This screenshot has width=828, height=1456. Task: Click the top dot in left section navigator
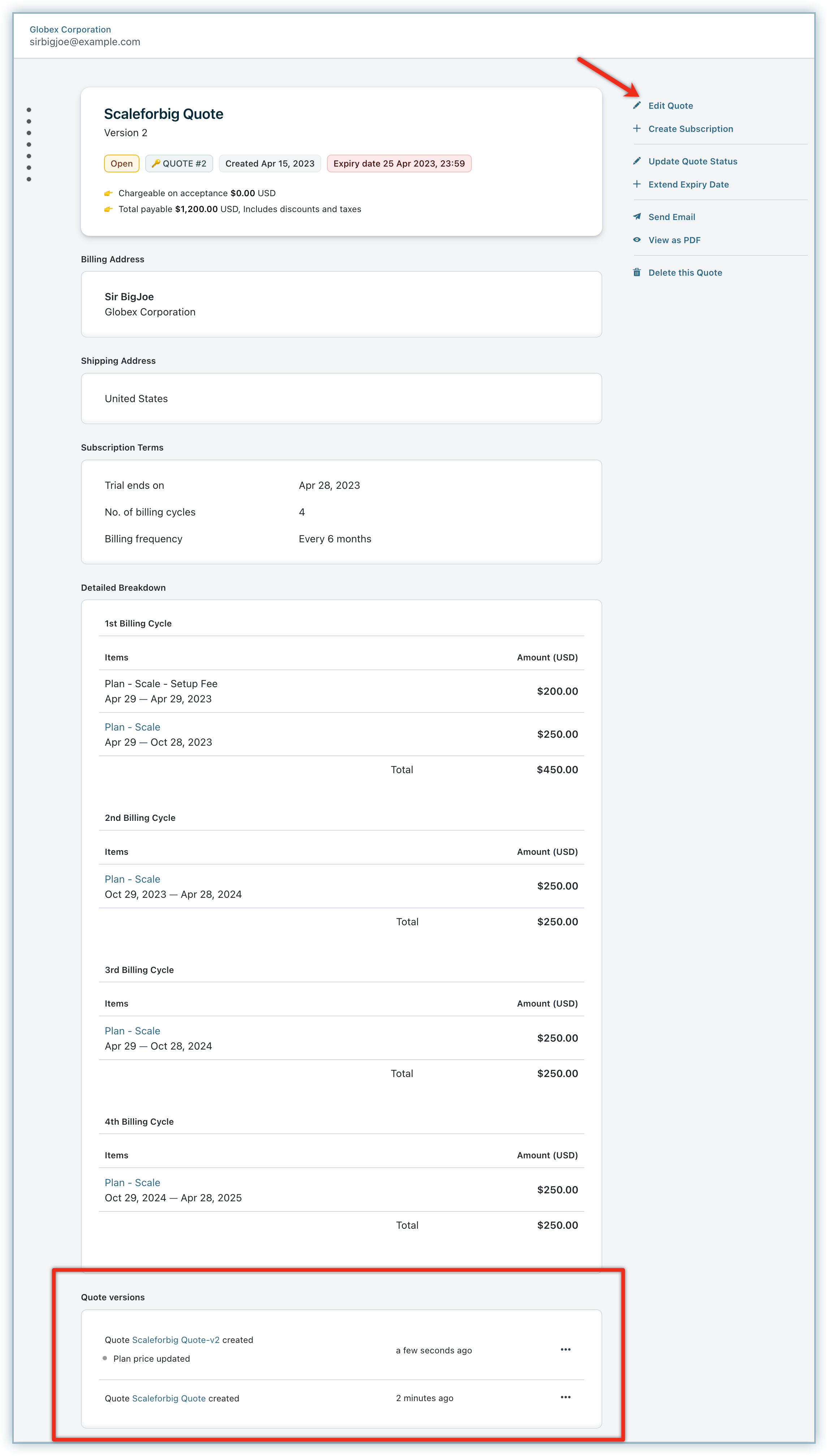coord(29,110)
